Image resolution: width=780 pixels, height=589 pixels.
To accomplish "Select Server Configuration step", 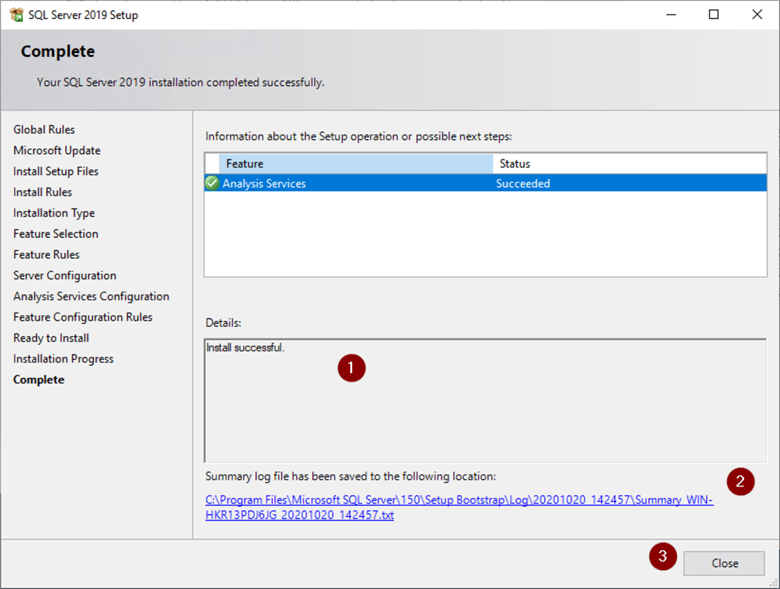I will [x=65, y=276].
